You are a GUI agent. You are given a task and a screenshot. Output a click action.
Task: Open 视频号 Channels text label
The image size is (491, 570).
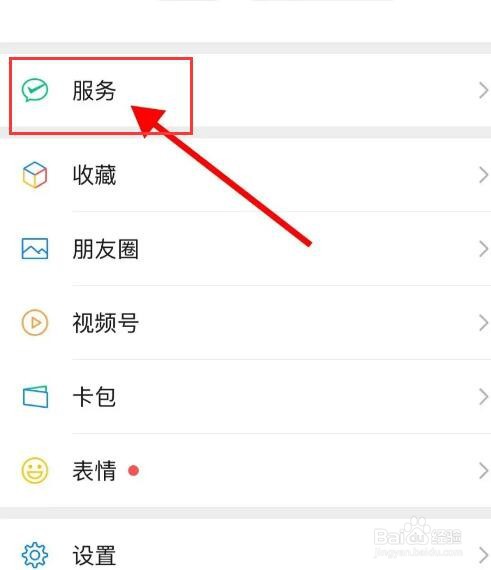(x=105, y=323)
